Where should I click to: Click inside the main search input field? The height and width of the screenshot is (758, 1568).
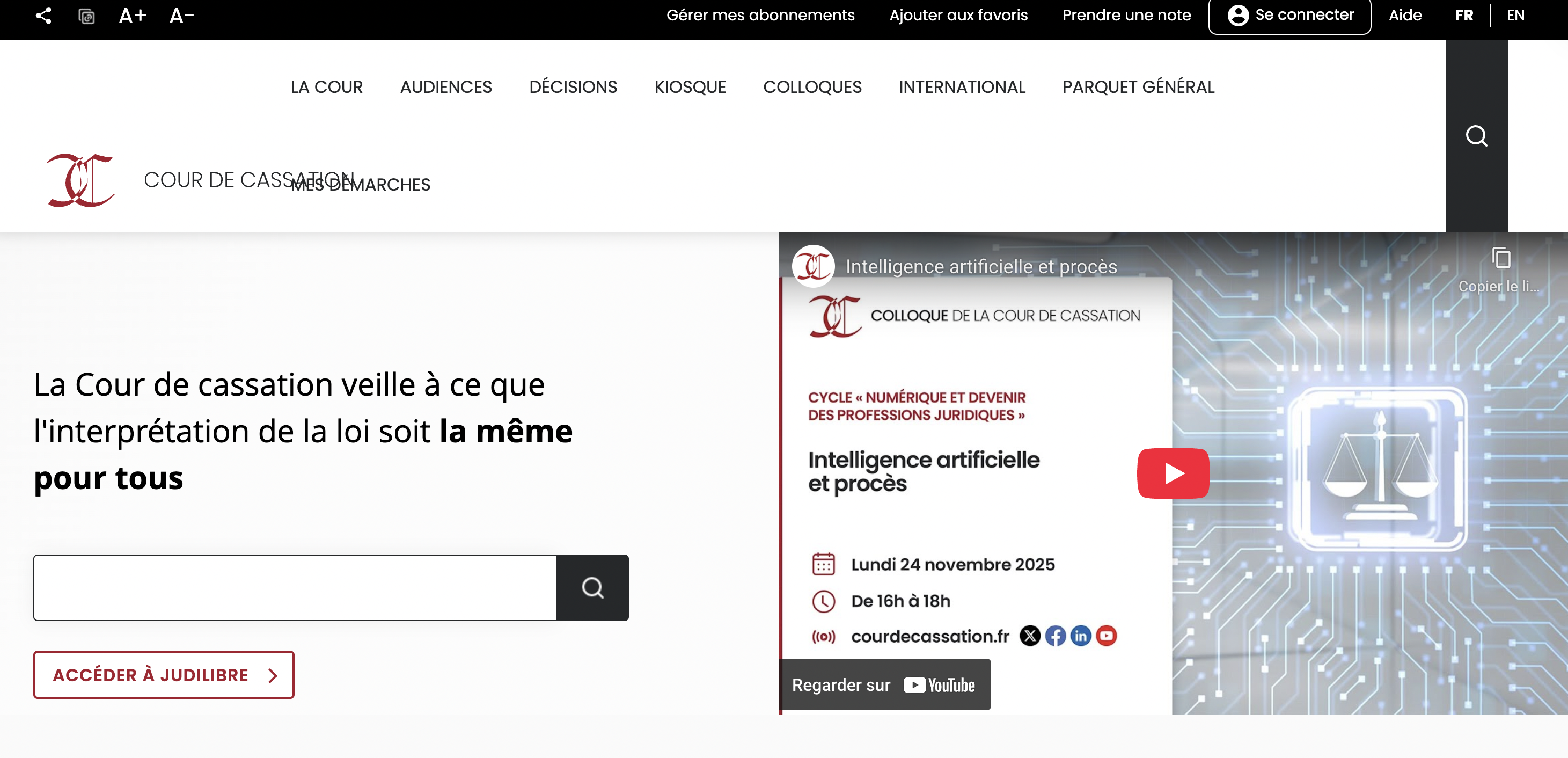(295, 587)
